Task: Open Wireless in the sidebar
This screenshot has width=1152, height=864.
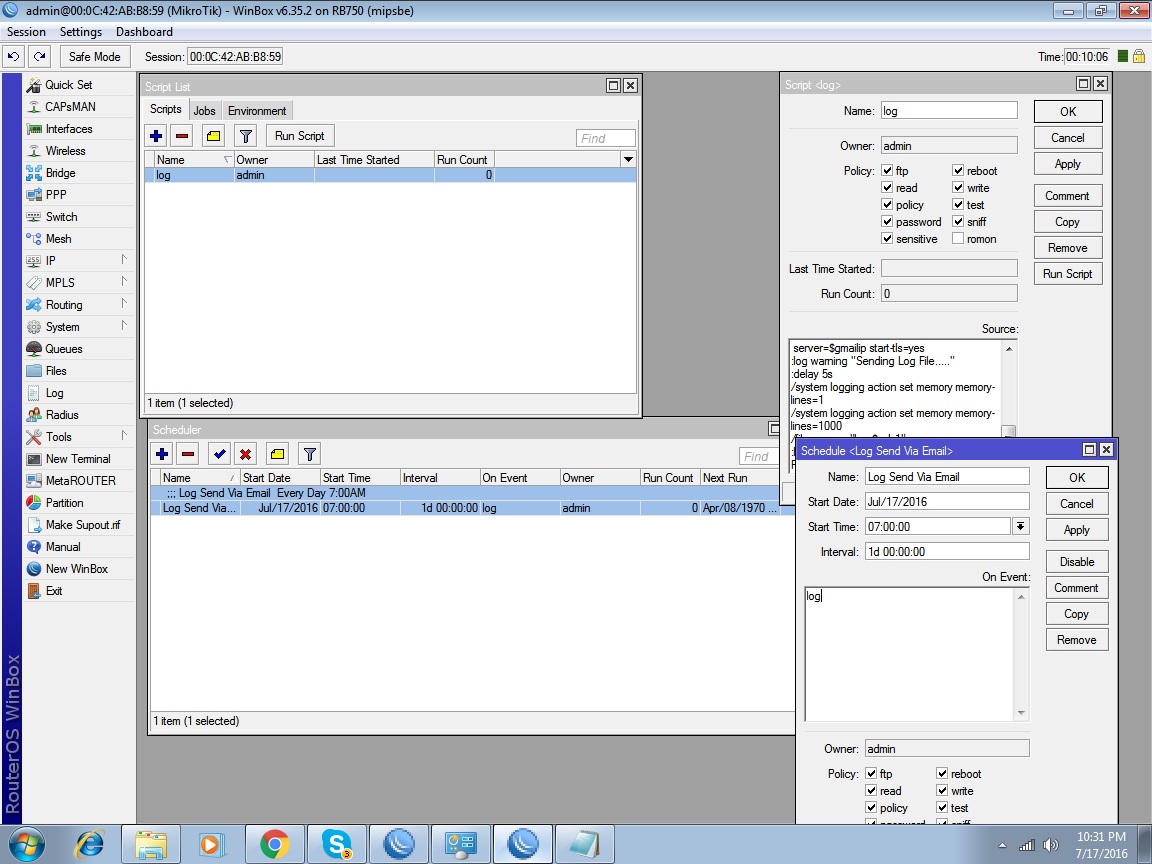Action: 65,151
